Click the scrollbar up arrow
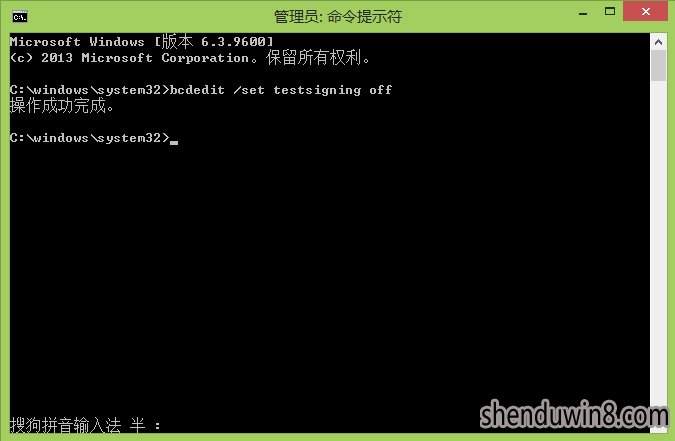Image resolution: width=675 pixels, height=441 pixels. (x=658, y=42)
